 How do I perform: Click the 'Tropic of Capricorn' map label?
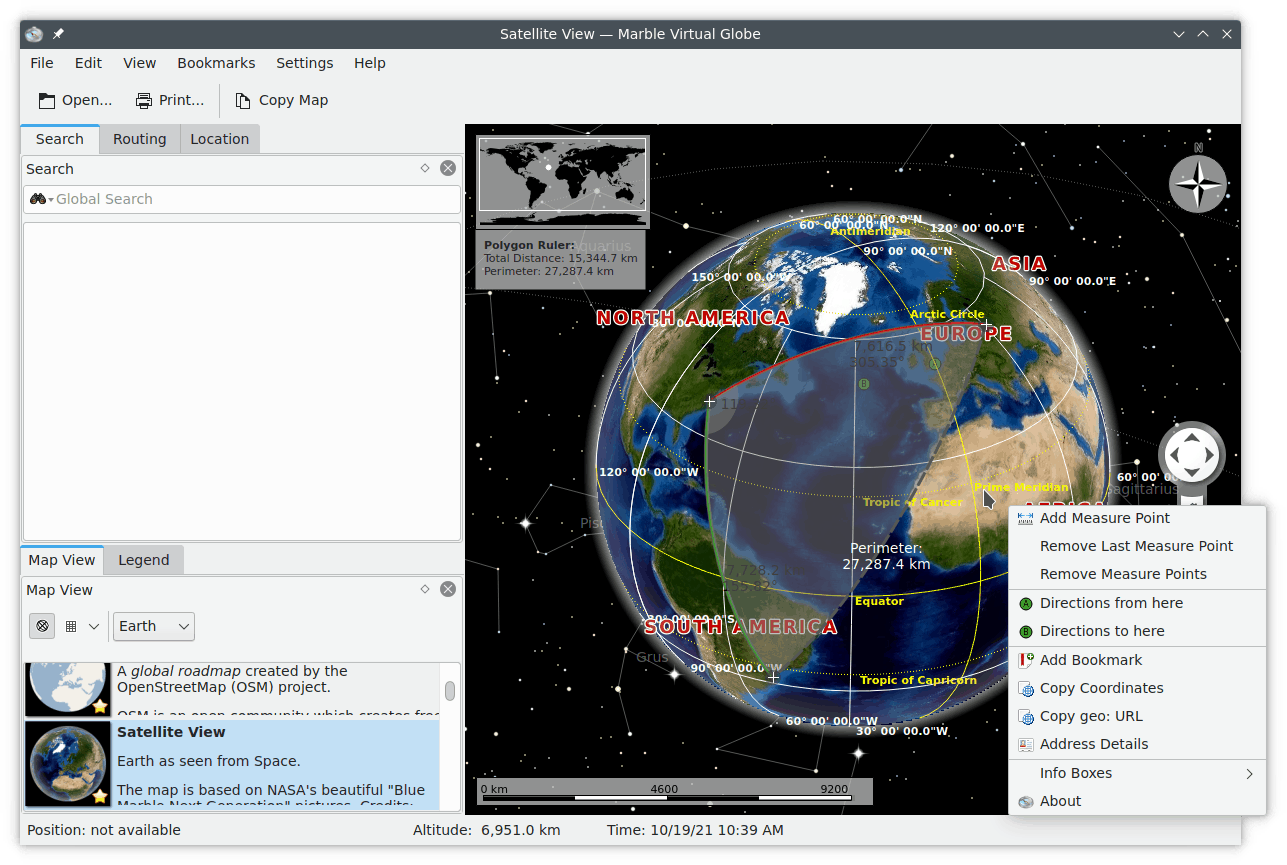(919, 680)
